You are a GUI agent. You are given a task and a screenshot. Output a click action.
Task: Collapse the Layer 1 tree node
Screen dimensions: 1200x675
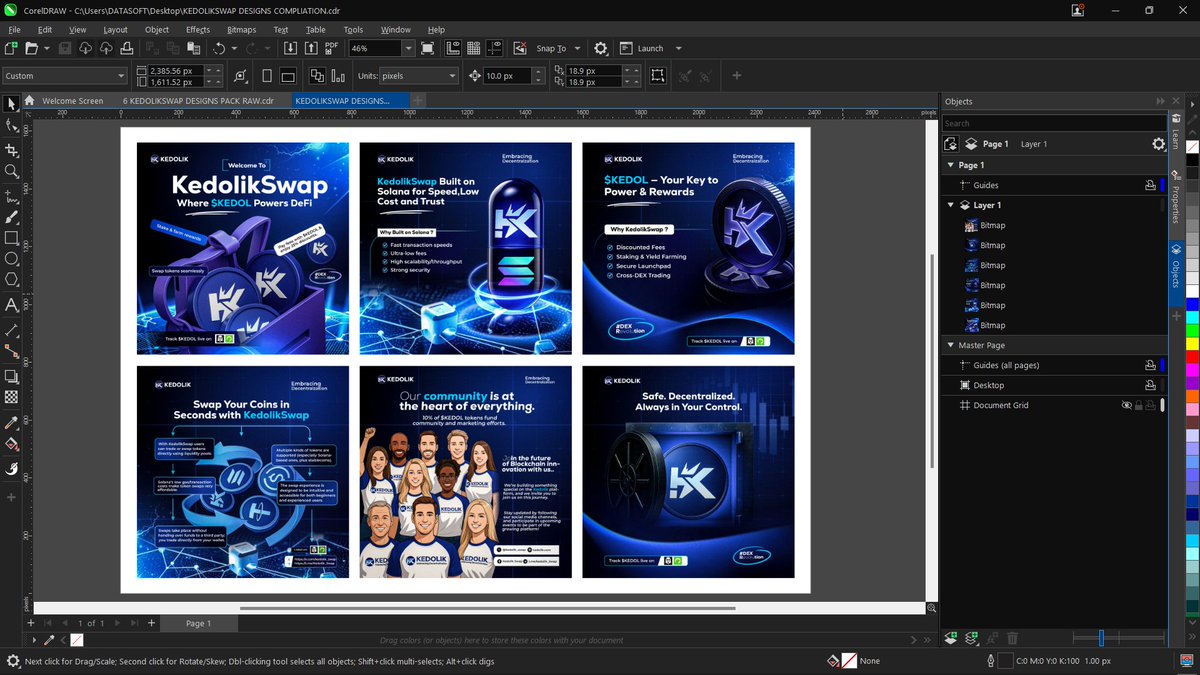(x=950, y=205)
